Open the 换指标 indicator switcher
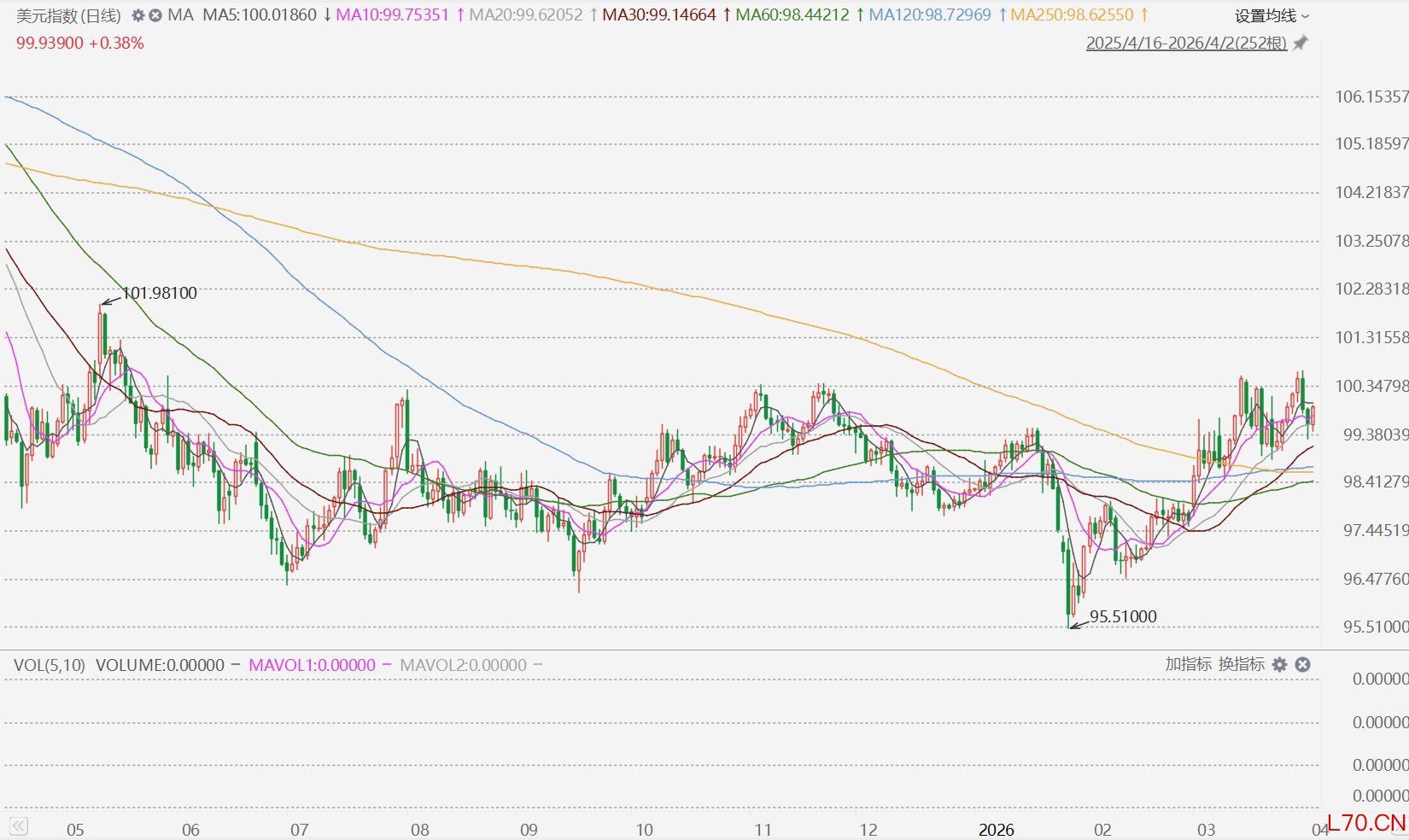Viewport: 1409px width, 840px height. pos(1241,664)
